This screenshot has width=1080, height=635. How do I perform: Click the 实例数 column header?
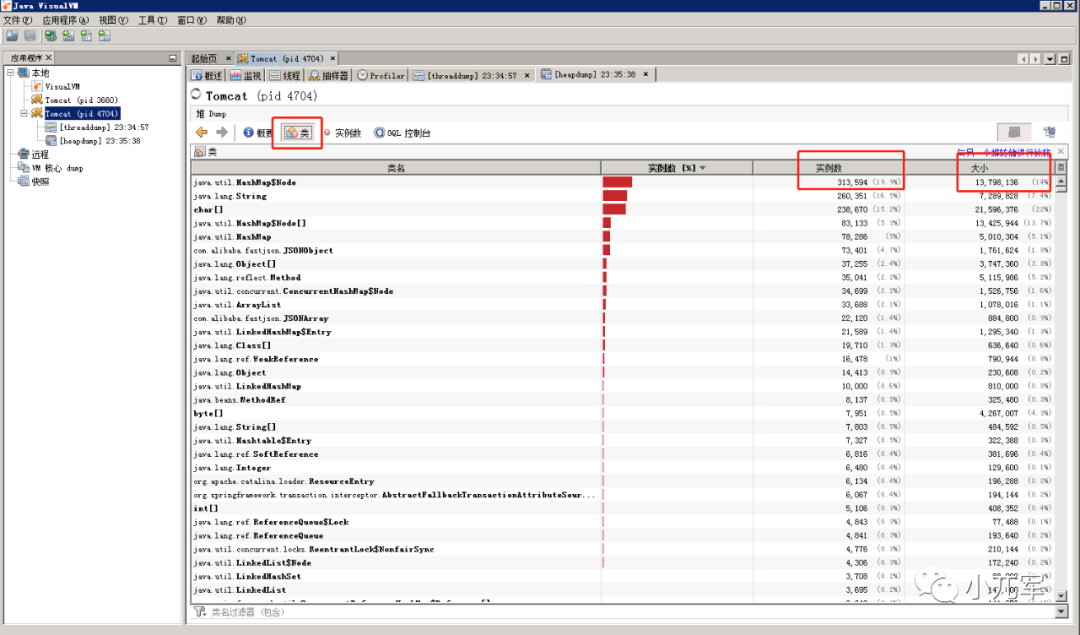829,167
